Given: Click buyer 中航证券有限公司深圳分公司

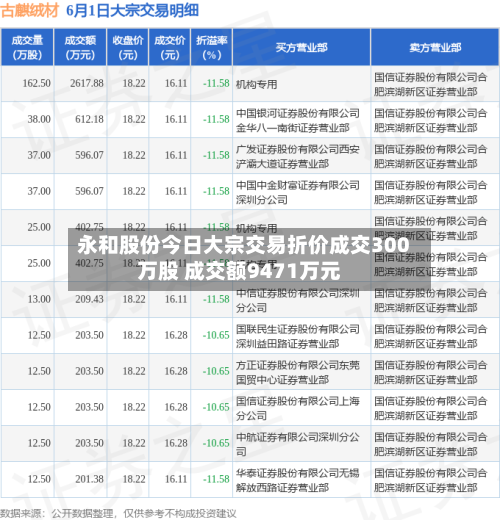Looking at the screenshot, I should coord(298,444).
